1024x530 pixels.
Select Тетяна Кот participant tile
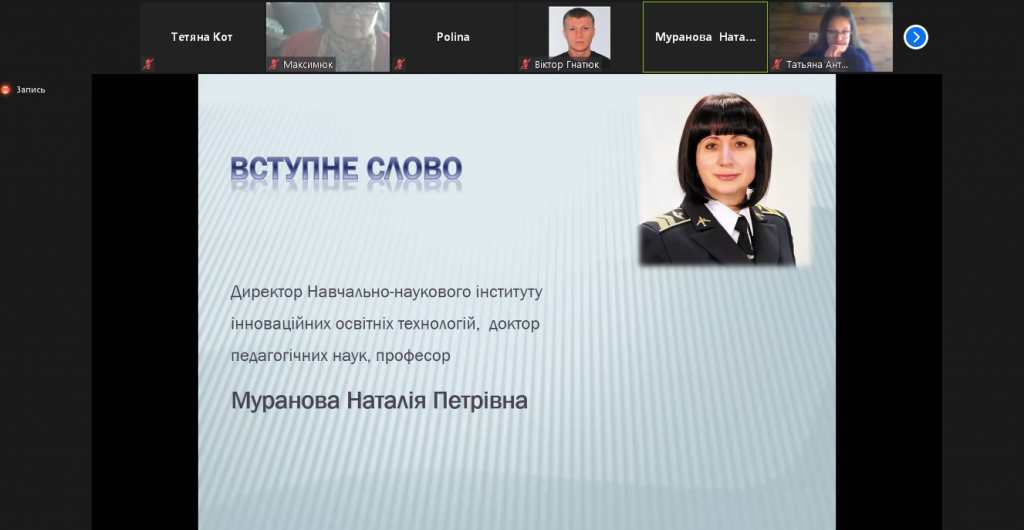(x=201, y=37)
